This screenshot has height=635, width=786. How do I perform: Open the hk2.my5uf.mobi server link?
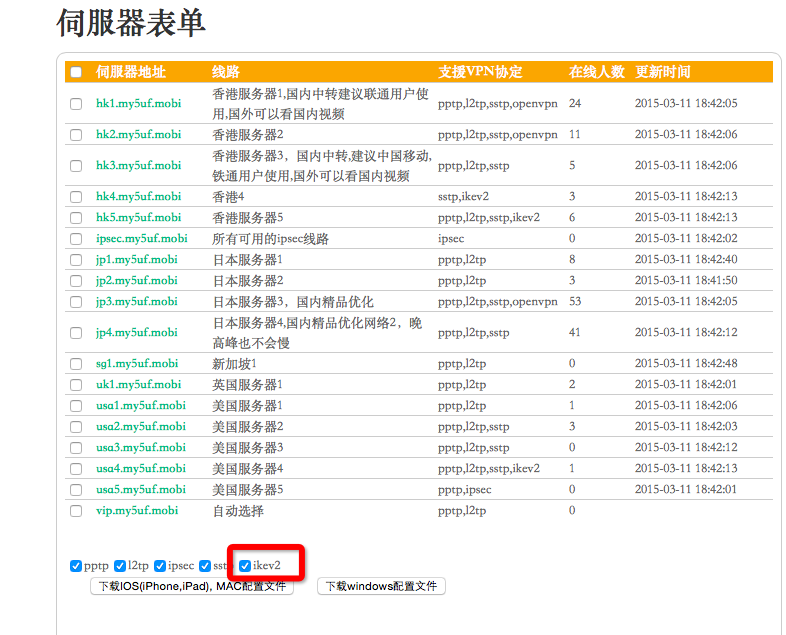[x=138, y=134]
